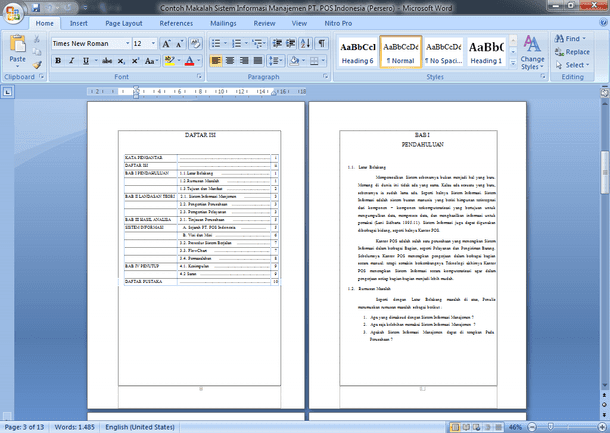Viewport: 610px width, 433px height.
Task: Apply subscript formatting
Action: click(x=121, y=61)
